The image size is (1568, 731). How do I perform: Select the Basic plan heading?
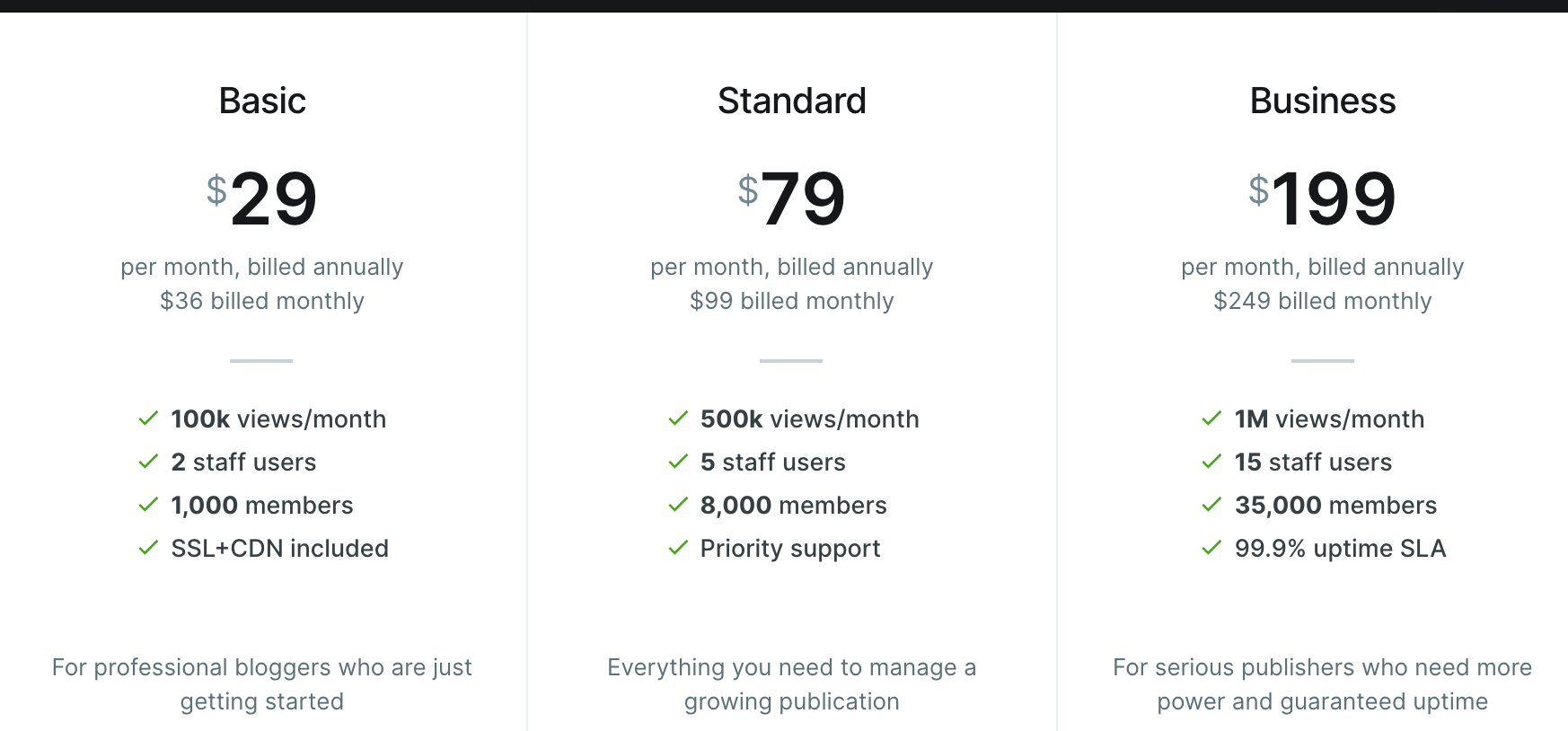[262, 101]
